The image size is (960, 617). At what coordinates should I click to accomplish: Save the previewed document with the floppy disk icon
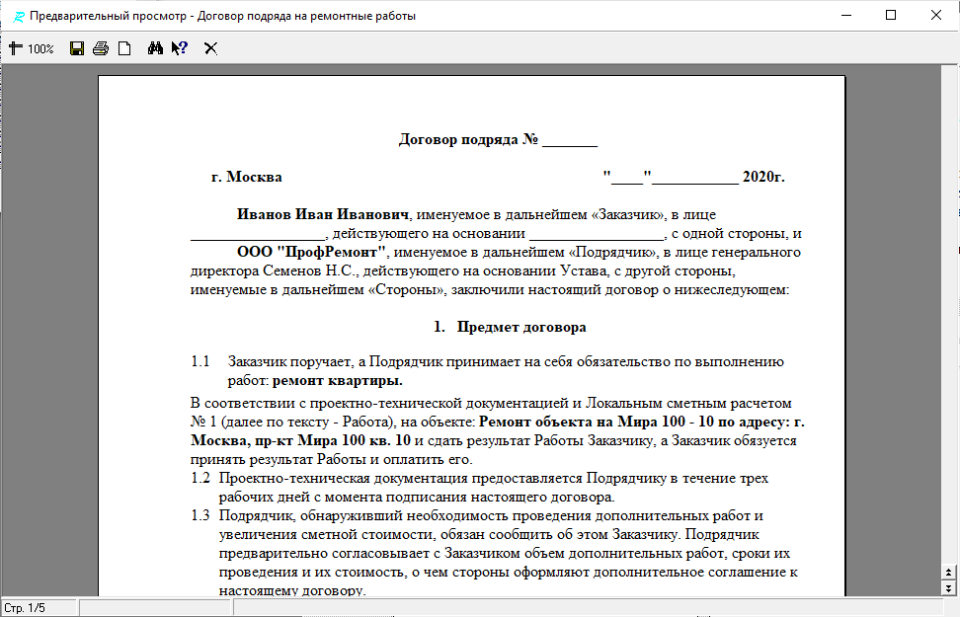point(77,48)
